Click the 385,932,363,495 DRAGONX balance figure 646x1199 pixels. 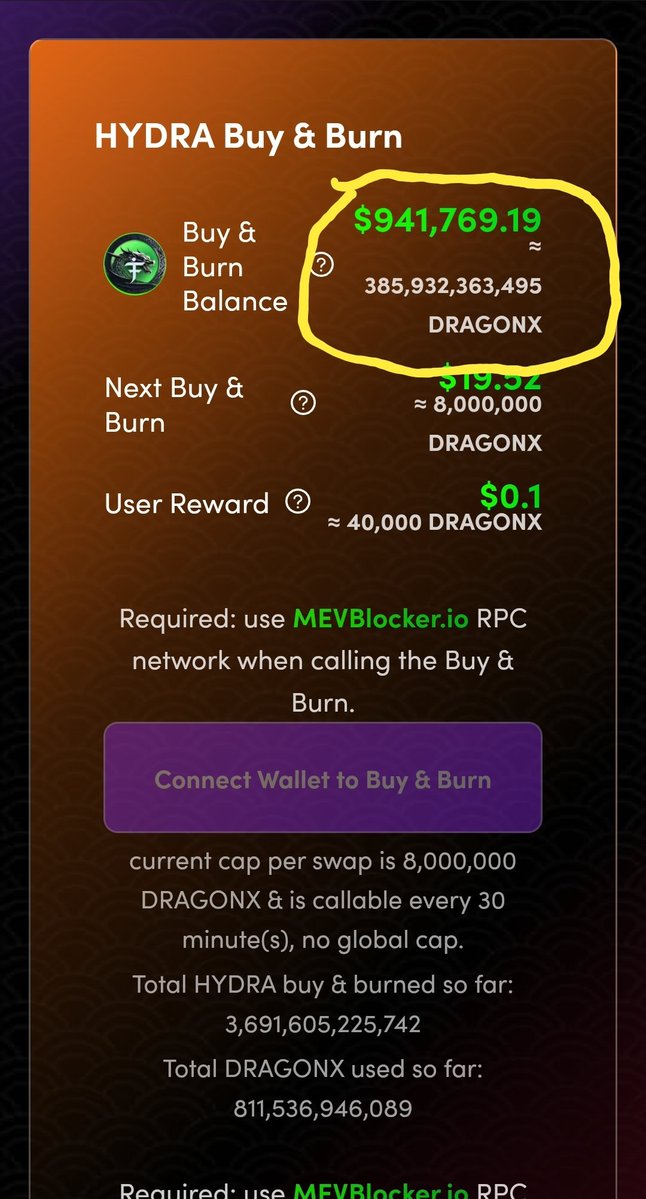click(x=453, y=305)
